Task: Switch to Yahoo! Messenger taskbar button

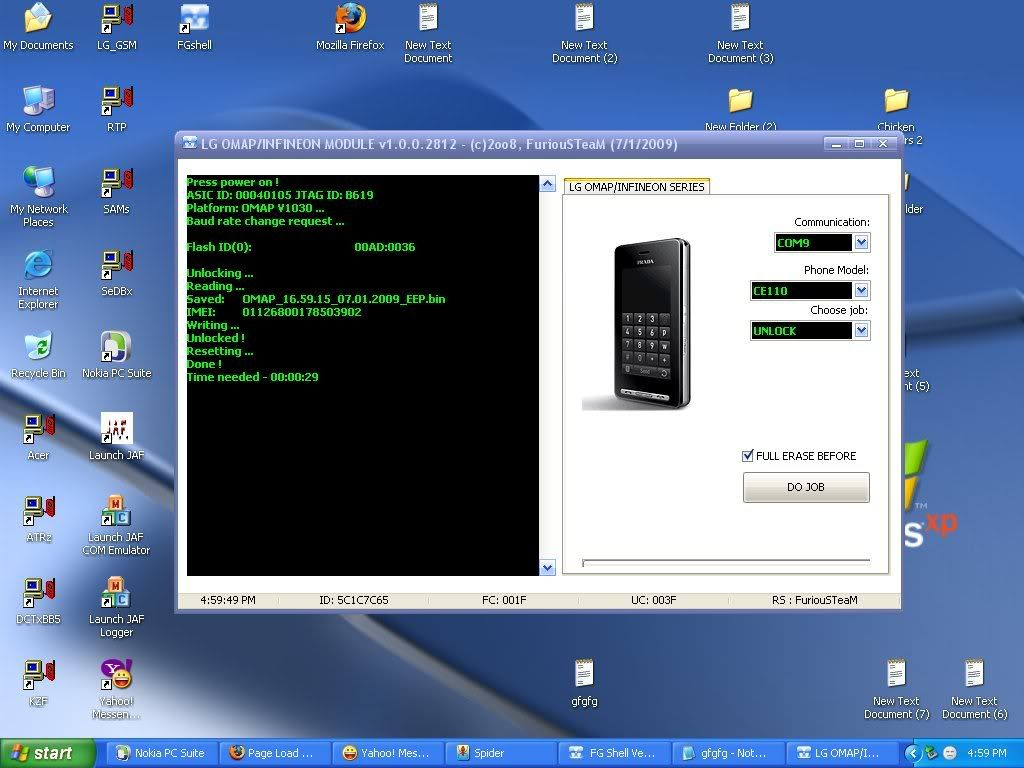Action: tap(388, 753)
